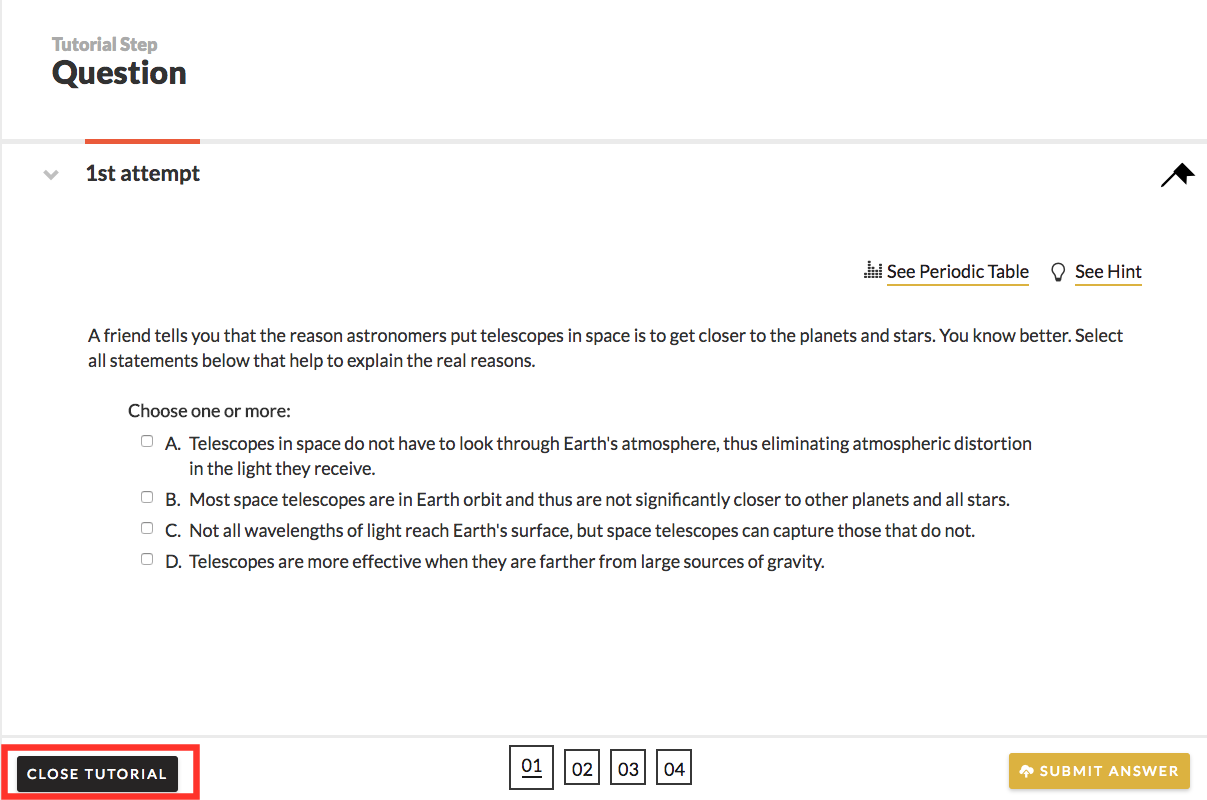This screenshot has height=800, width=1207.
Task: Open tutorial step 04
Action: point(674,769)
